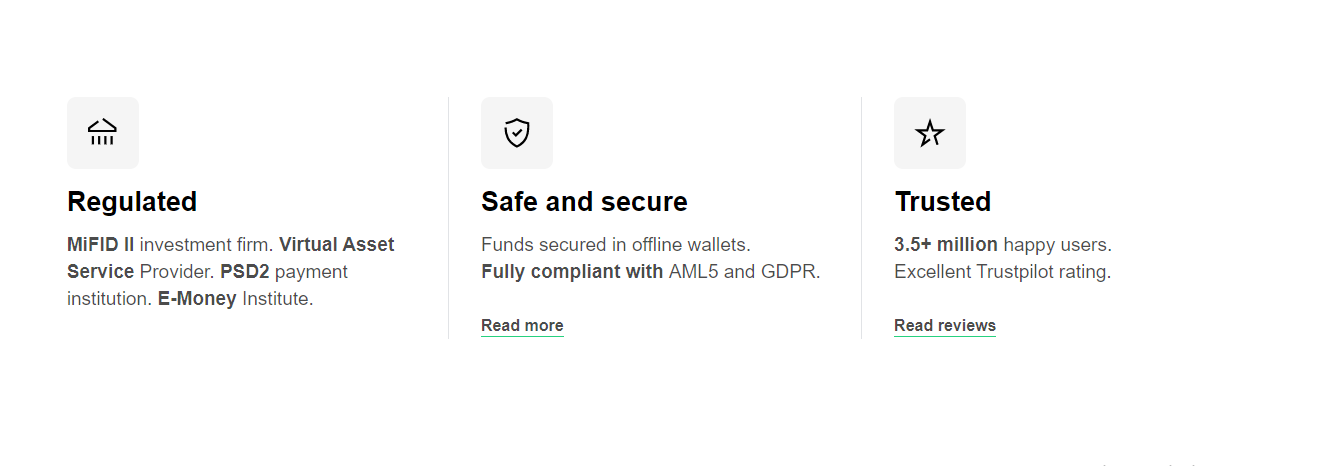Click the bold MiFID II text
The image size is (1341, 466).
(100, 245)
